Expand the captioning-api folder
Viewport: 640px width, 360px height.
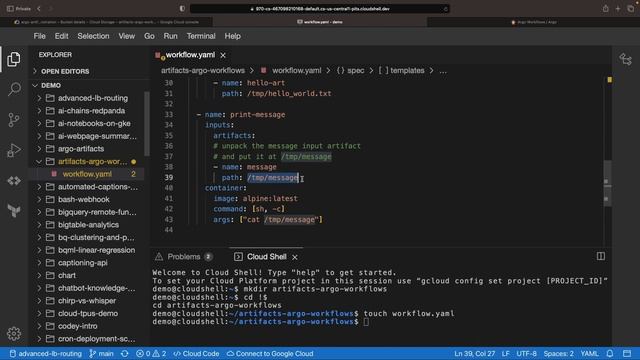82,263
